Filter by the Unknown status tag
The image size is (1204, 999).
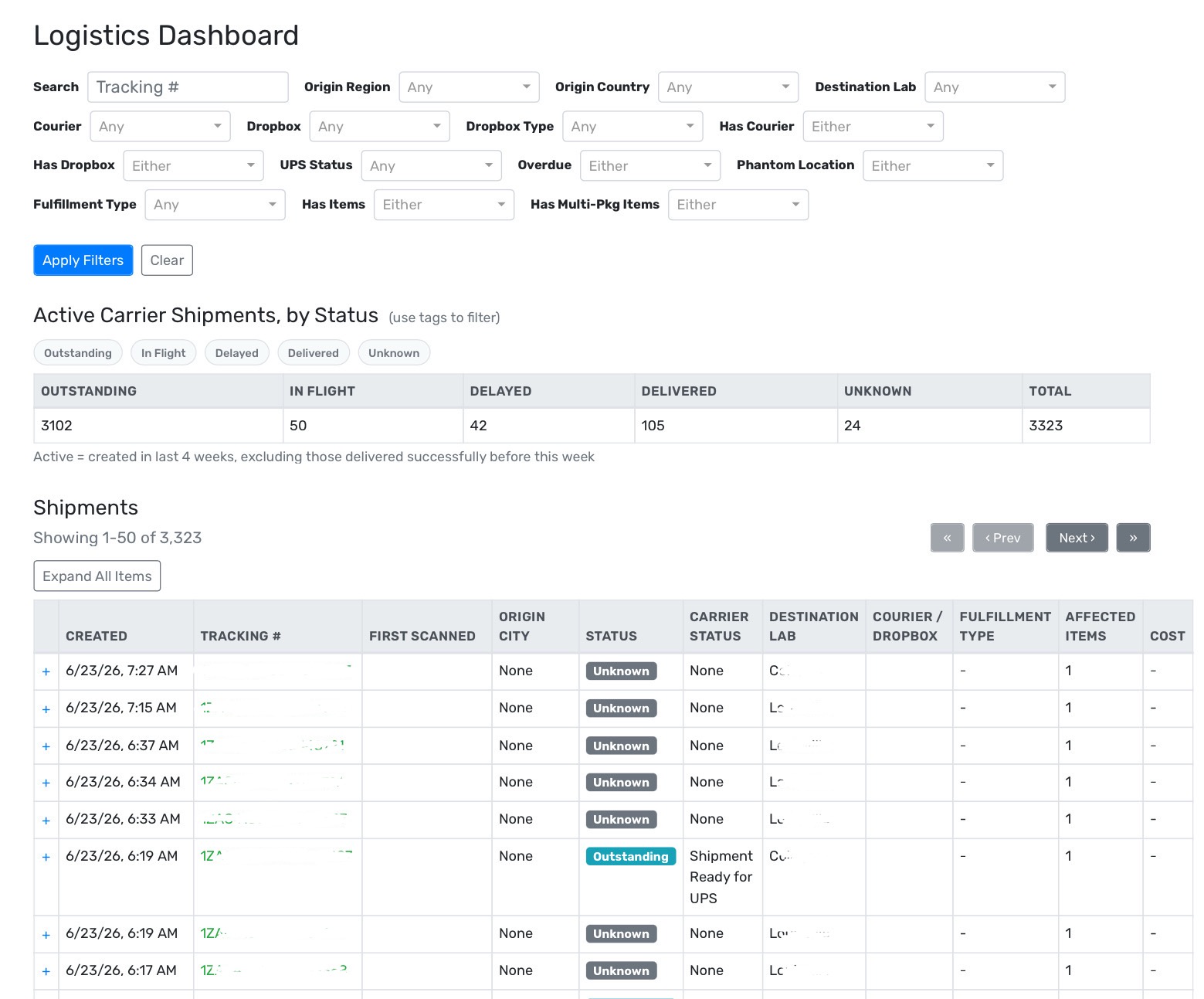394,353
